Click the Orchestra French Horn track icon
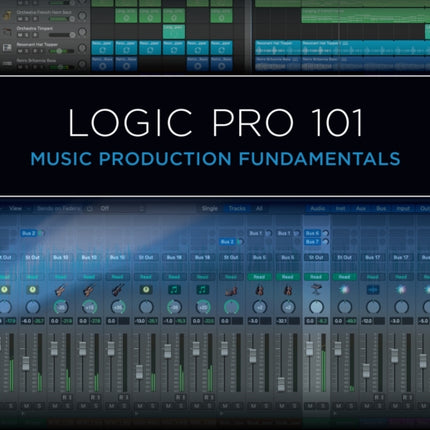The image size is (430, 430). 7,16
